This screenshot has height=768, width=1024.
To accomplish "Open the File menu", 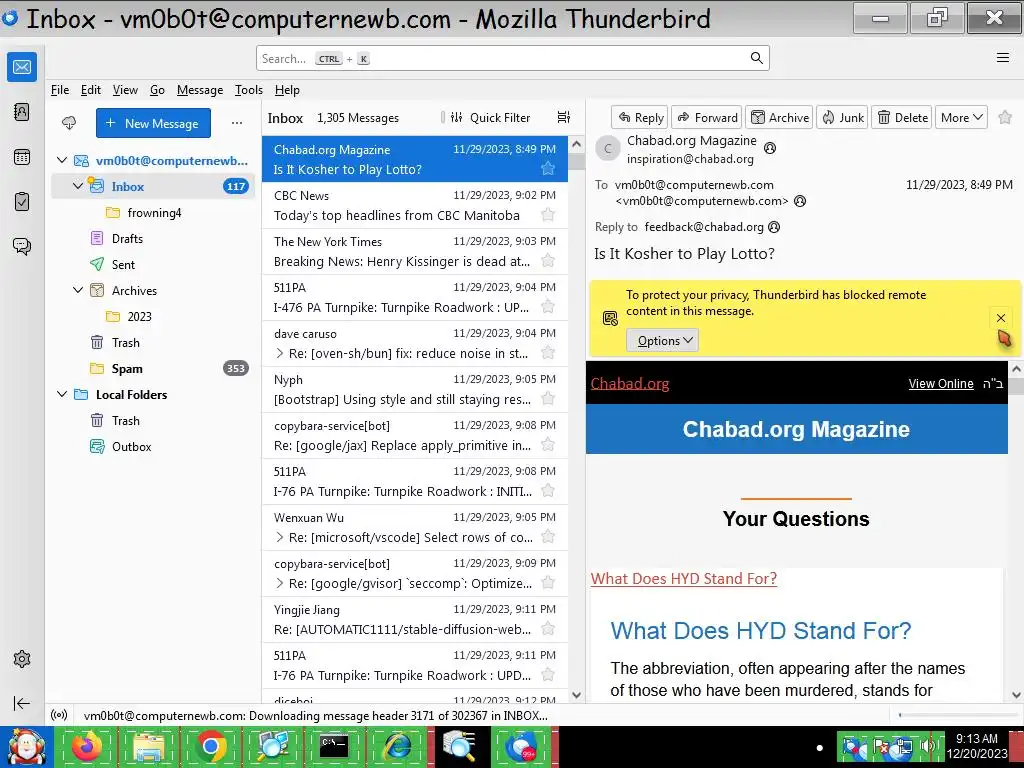I will 59,89.
